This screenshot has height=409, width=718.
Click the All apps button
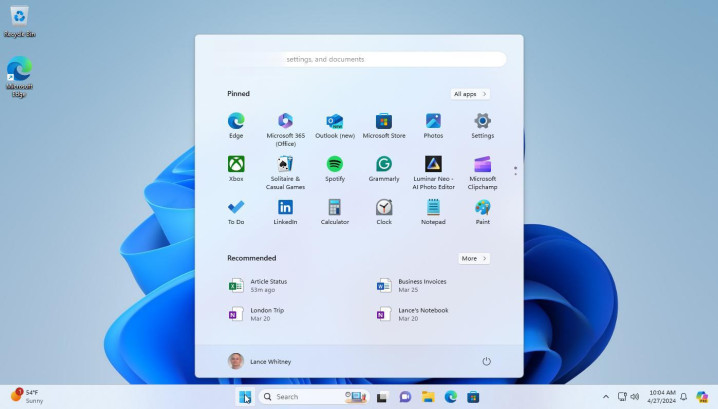(x=470, y=94)
